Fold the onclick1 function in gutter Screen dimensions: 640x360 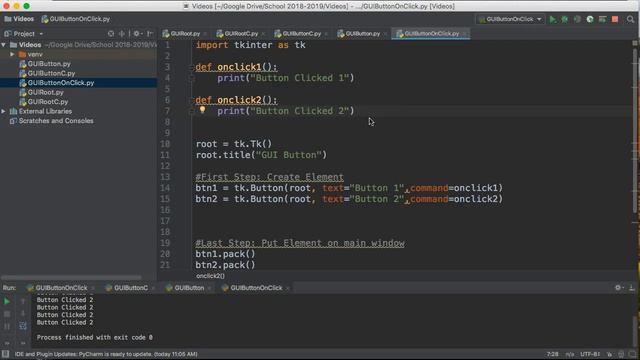coord(191,67)
